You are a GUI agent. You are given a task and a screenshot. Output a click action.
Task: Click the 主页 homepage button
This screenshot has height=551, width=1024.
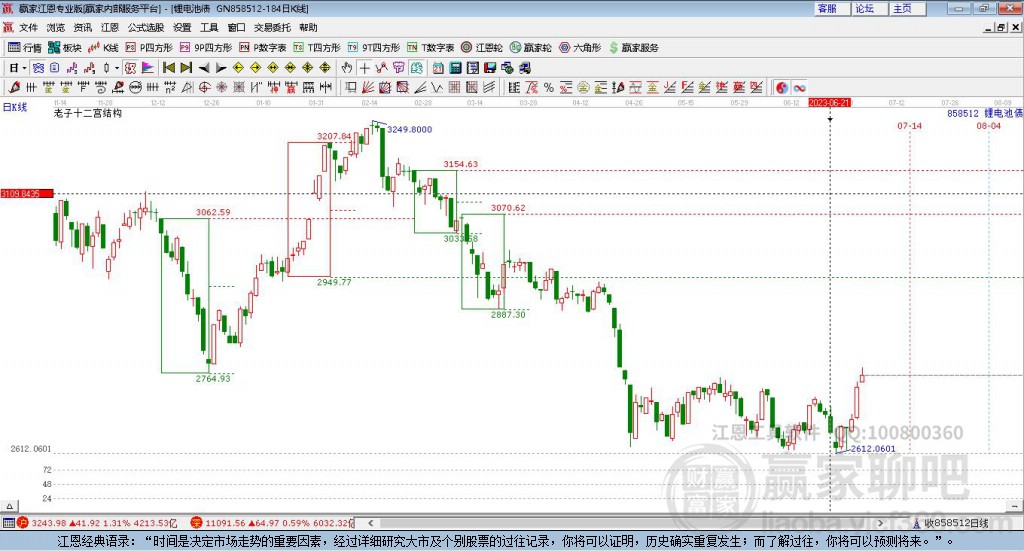click(908, 8)
